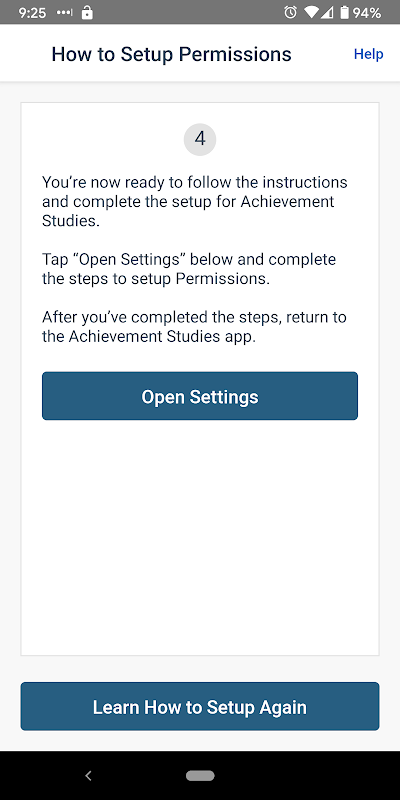The image size is (400, 800).
Task: Tap the 94% battery percentage text
Action: (x=367, y=13)
